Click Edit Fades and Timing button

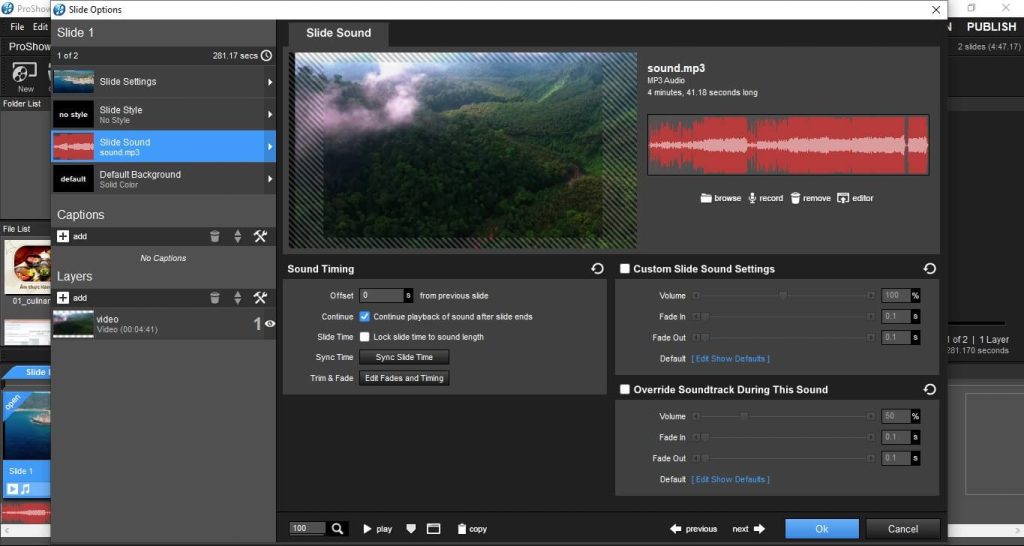pyautogui.click(x=404, y=378)
